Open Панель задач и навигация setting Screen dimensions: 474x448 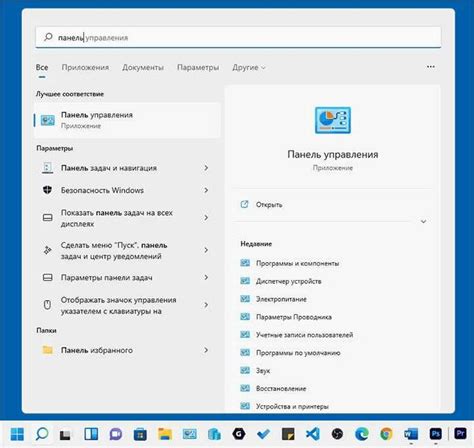[x=109, y=168]
